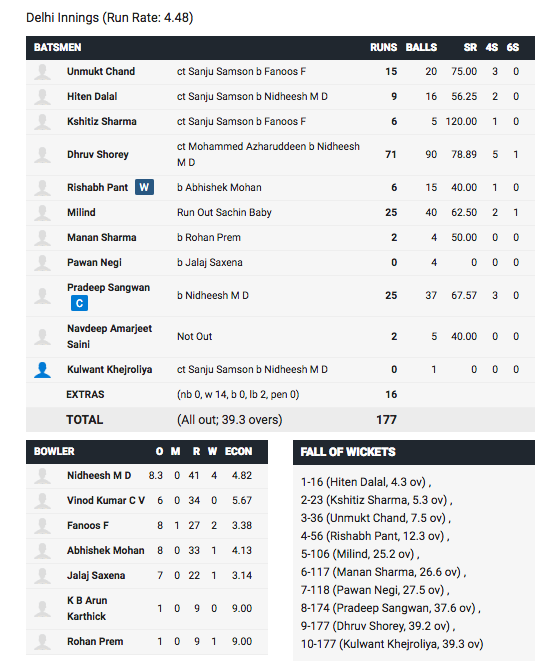Image resolution: width=553 pixels, height=672 pixels.
Task: Click the FALL OF WICKETS header bar
Action: [x=414, y=452]
